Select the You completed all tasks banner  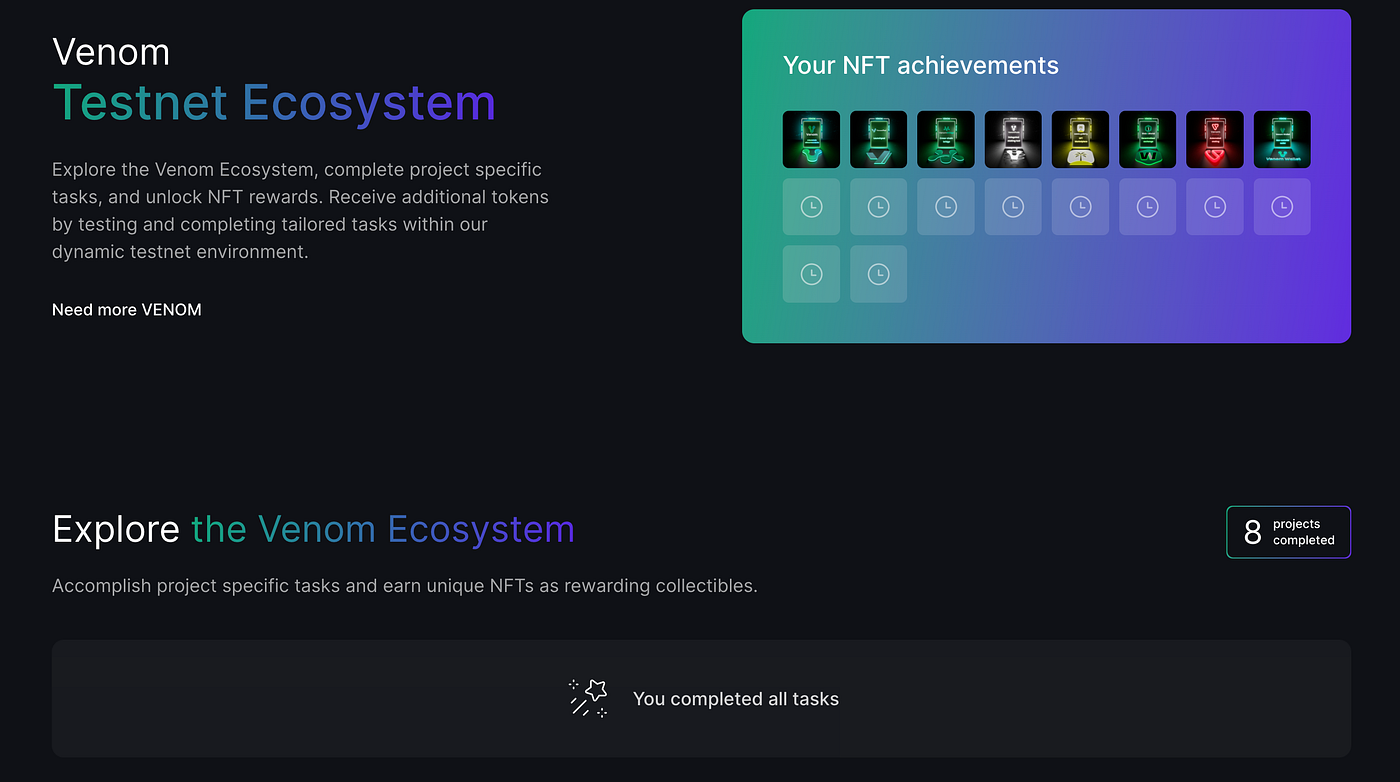tap(701, 699)
